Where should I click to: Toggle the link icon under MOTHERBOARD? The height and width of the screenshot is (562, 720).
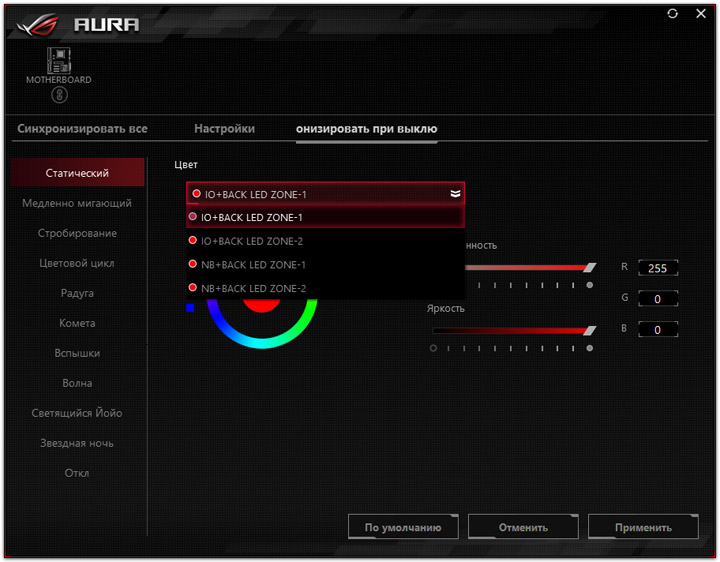59,95
